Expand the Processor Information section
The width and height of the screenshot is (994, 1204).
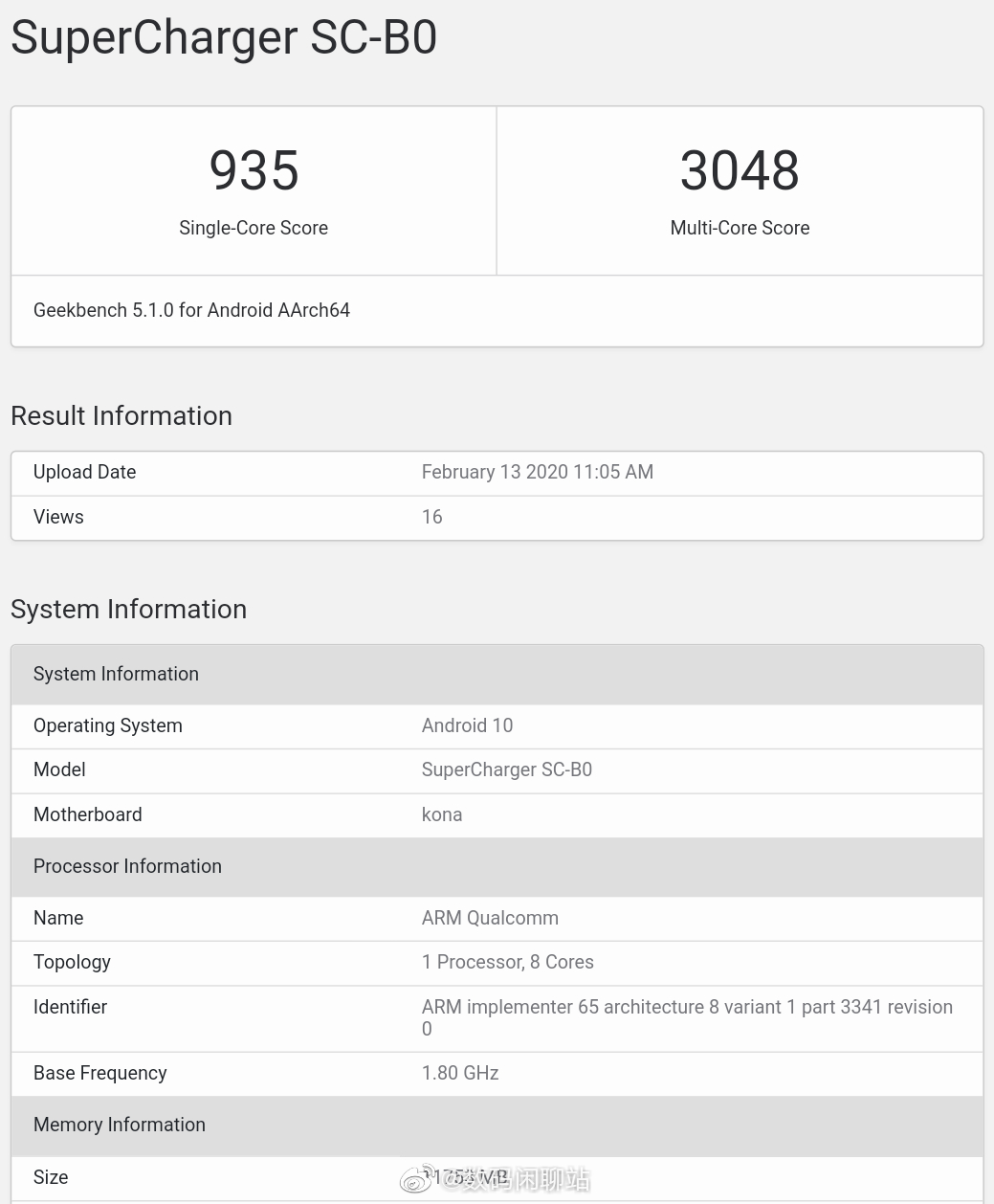pos(127,866)
